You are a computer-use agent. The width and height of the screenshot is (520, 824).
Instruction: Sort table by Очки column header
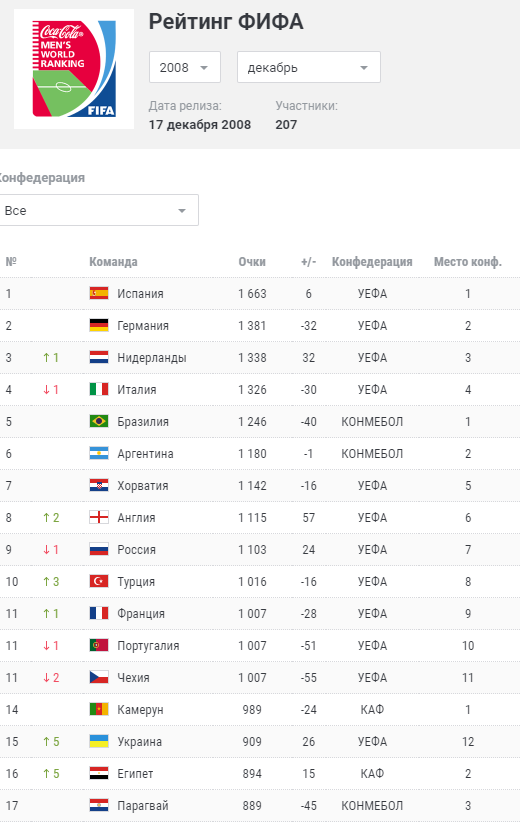[252, 262]
